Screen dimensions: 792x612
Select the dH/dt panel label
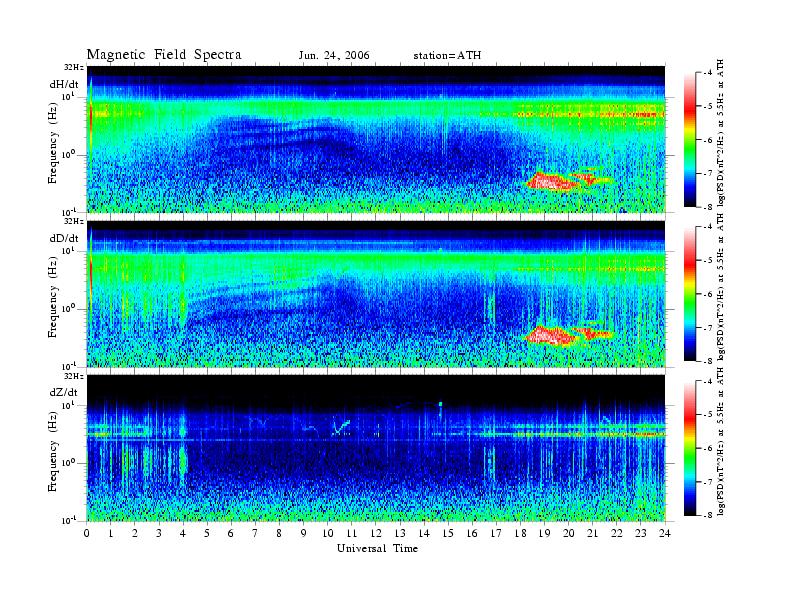pos(64,84)
